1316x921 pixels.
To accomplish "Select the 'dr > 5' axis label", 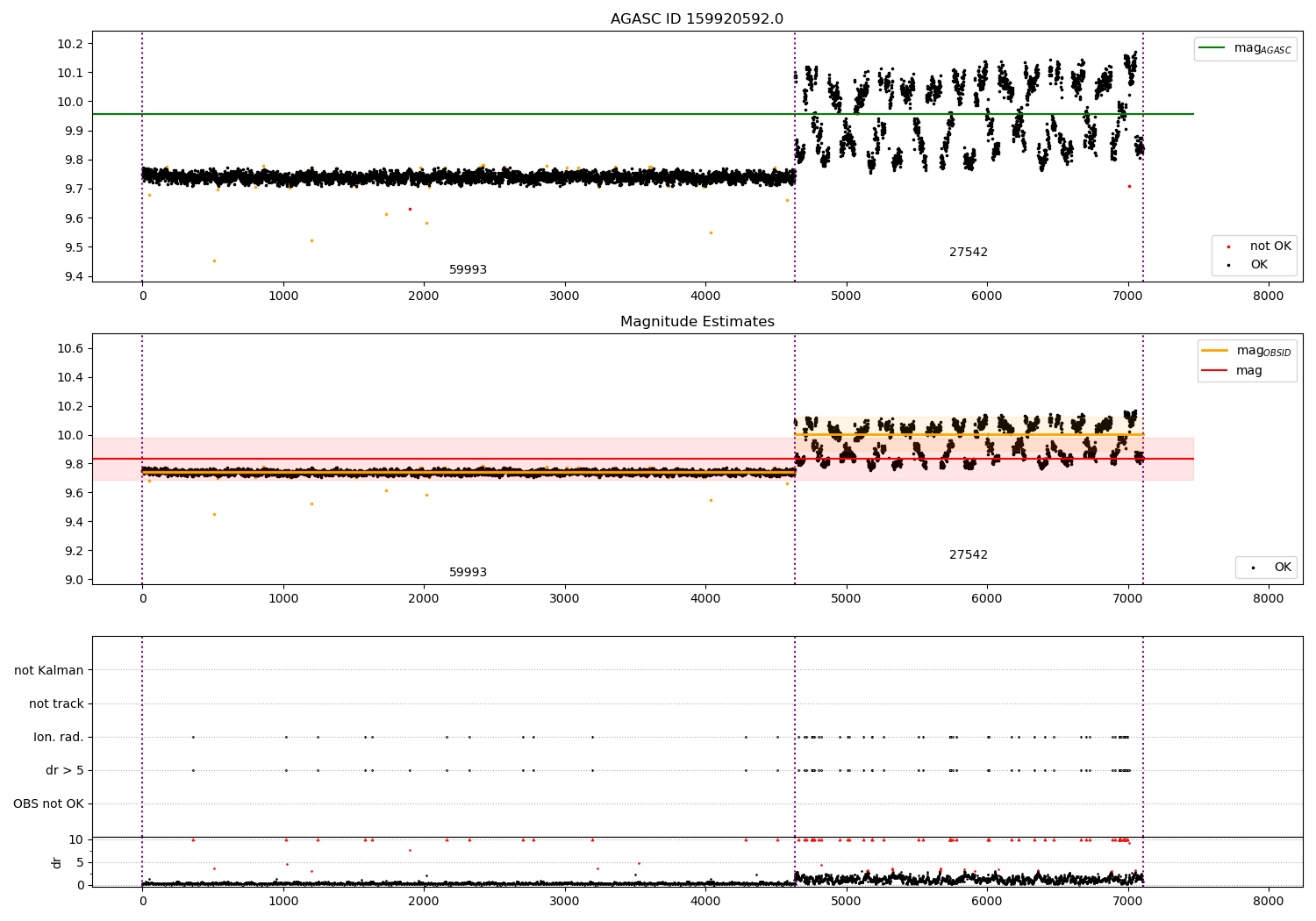I will [65, 771].
